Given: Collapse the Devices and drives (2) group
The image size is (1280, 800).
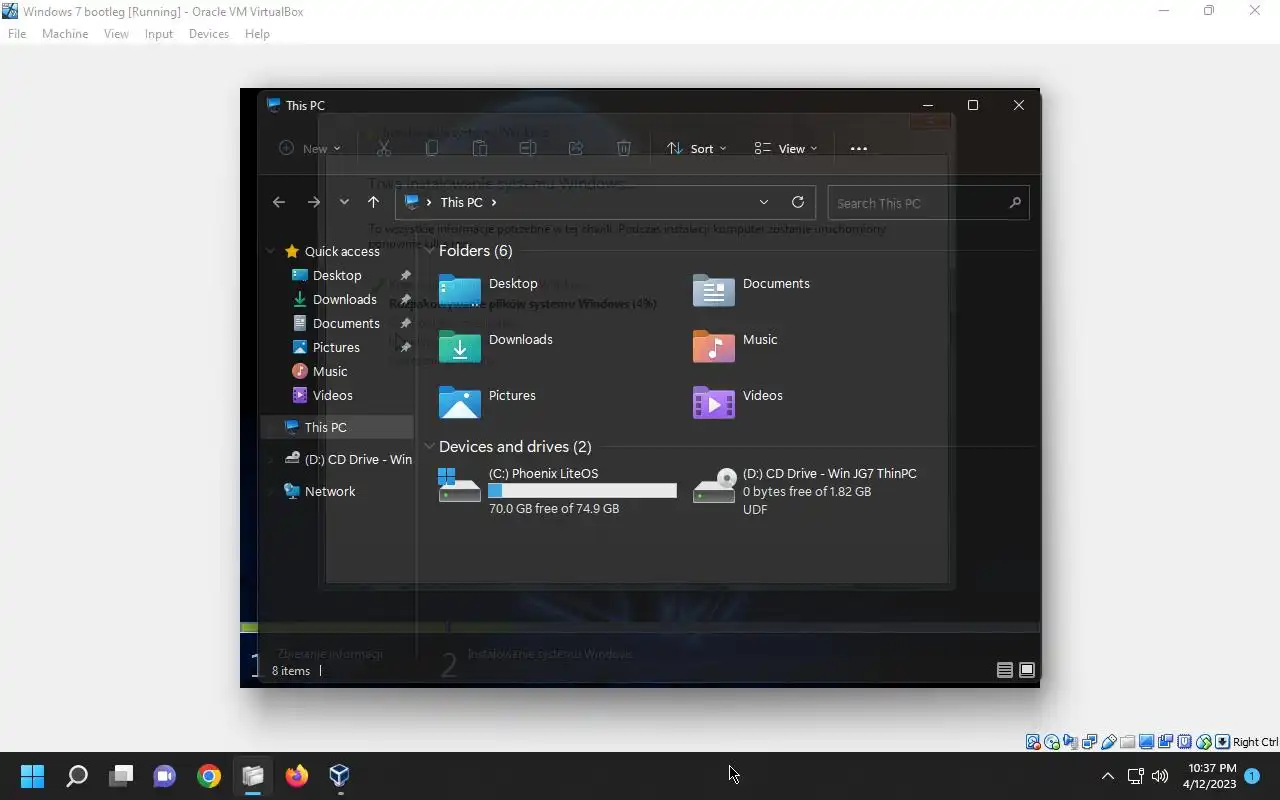Looking at the screenshot, I should pos(429,447).
